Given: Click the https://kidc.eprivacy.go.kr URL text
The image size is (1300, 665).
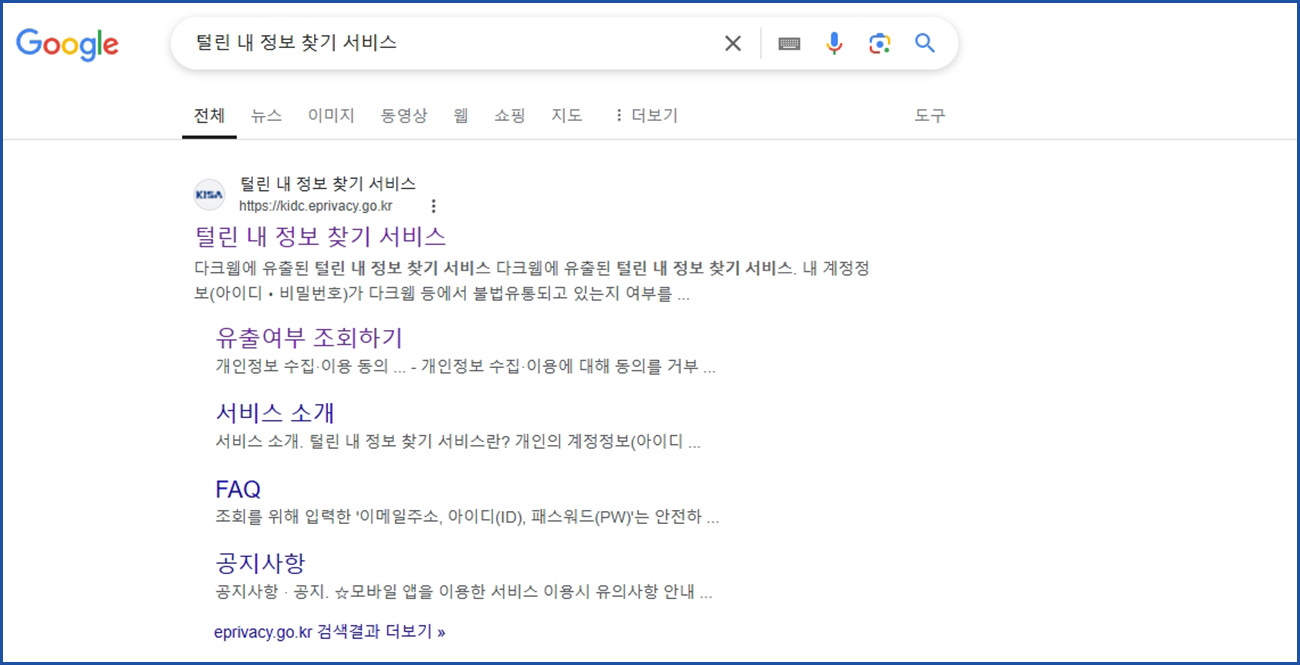Looking at the screenshot, I should [x=315, y=206].
